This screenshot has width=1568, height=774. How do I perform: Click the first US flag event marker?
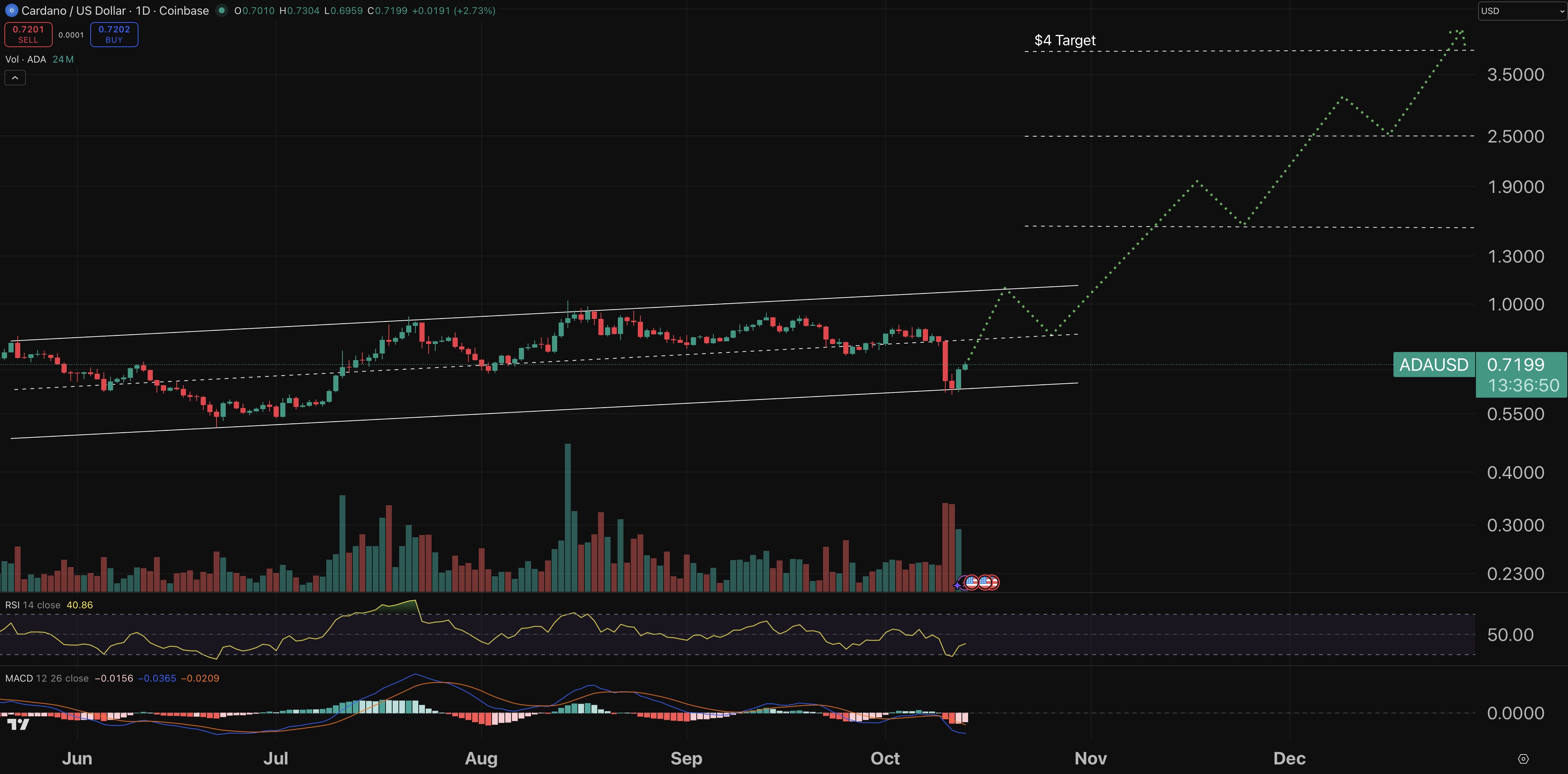[972, 582]
